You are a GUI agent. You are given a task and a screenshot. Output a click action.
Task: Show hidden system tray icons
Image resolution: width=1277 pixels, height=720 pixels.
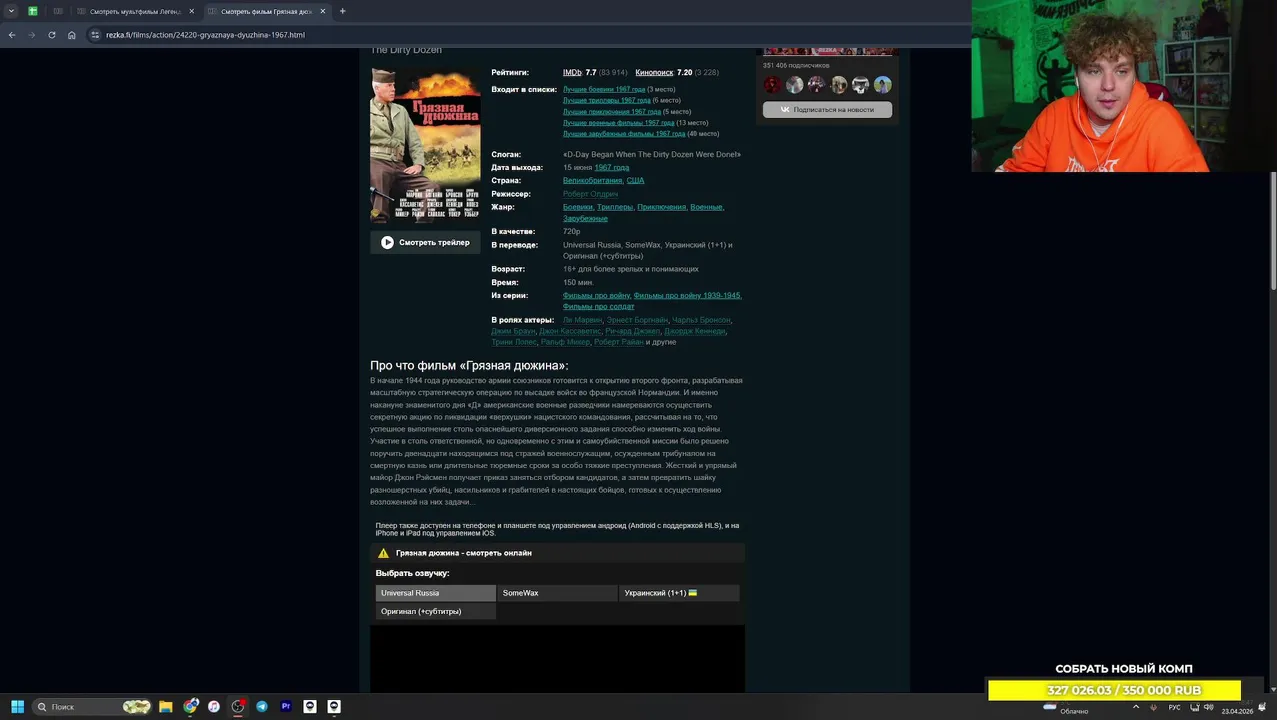(1135, 707)
